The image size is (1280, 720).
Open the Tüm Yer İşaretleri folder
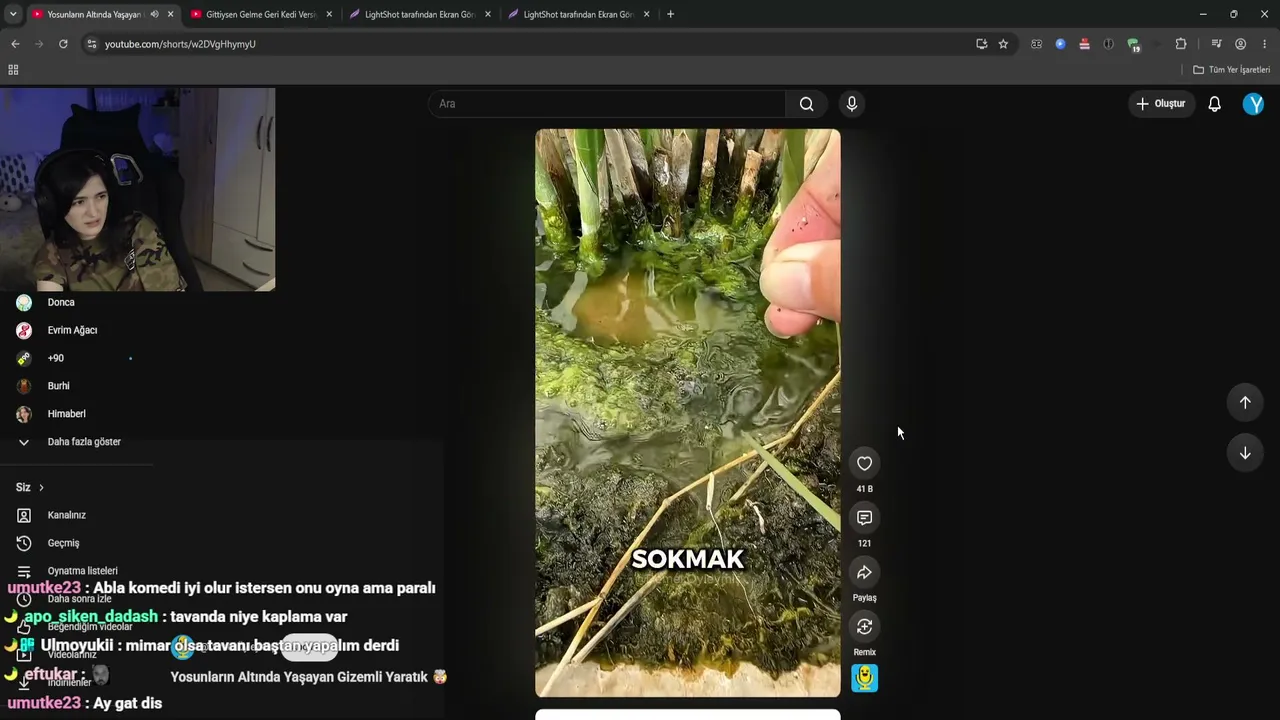click(x=1231, y=70)
